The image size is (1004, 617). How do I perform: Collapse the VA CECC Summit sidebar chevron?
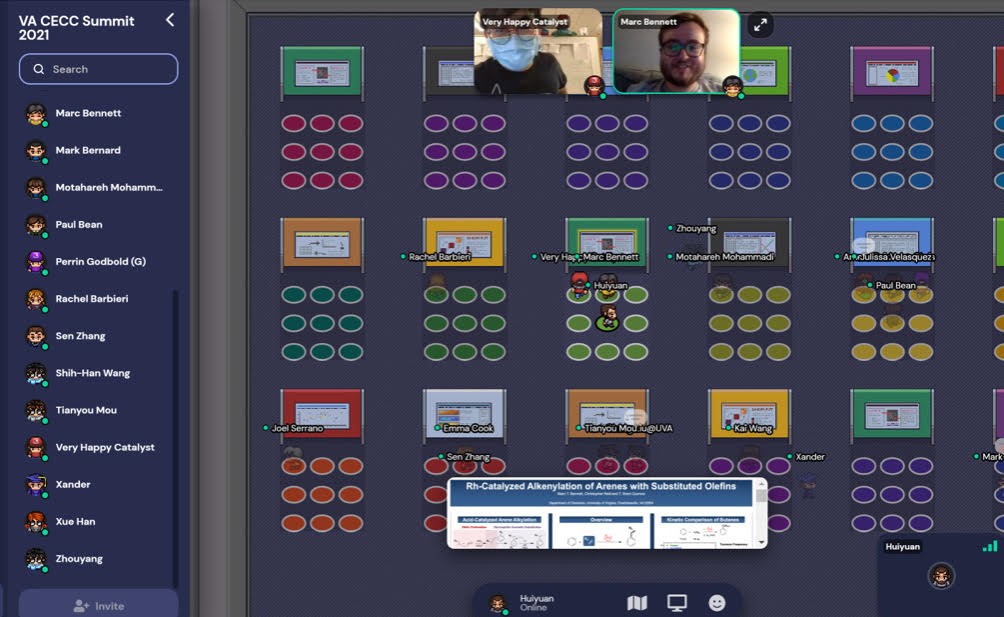(x=170, y=20)
